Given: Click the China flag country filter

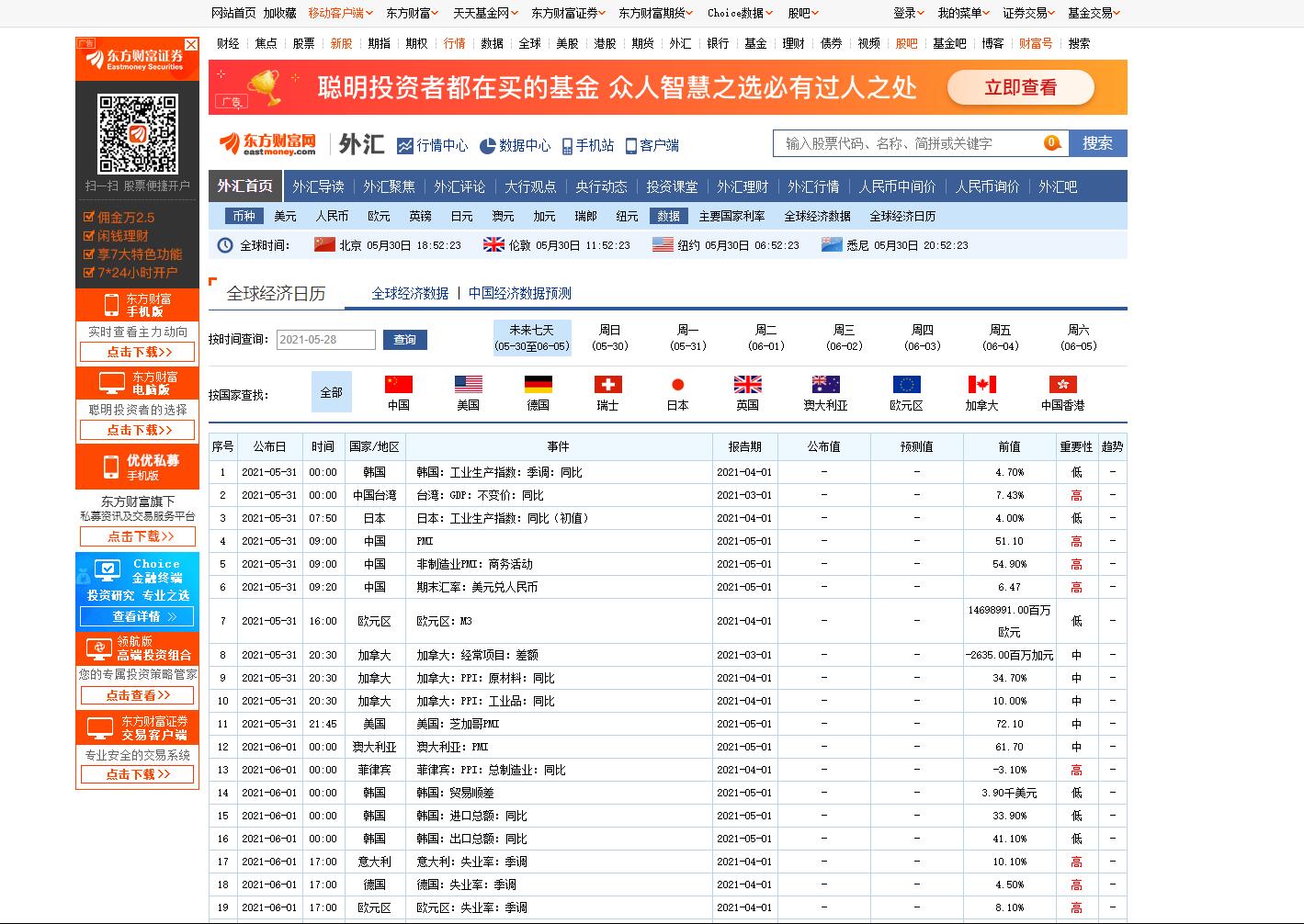Looking at the screenshot, I should point(398,385).
